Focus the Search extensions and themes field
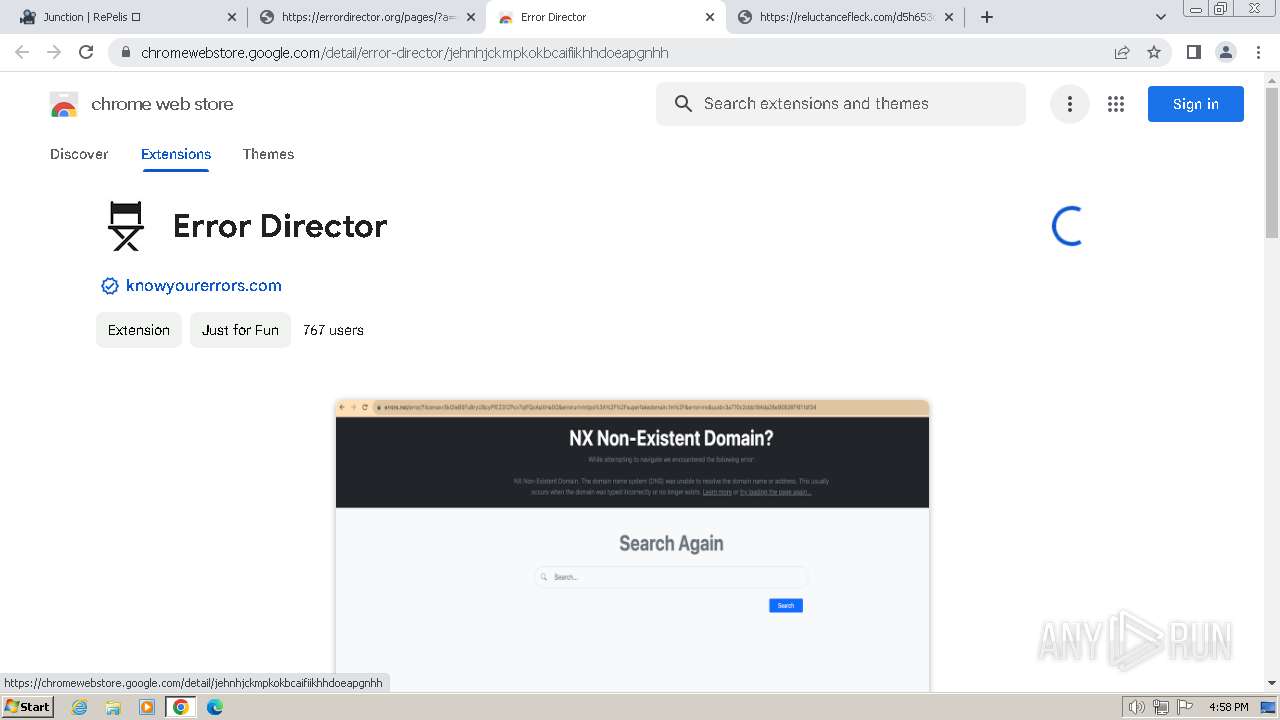 (841, 104)
